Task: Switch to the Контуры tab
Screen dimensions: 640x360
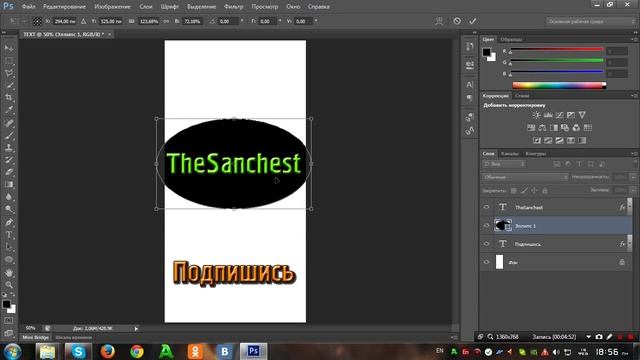Action: [536, 153]
